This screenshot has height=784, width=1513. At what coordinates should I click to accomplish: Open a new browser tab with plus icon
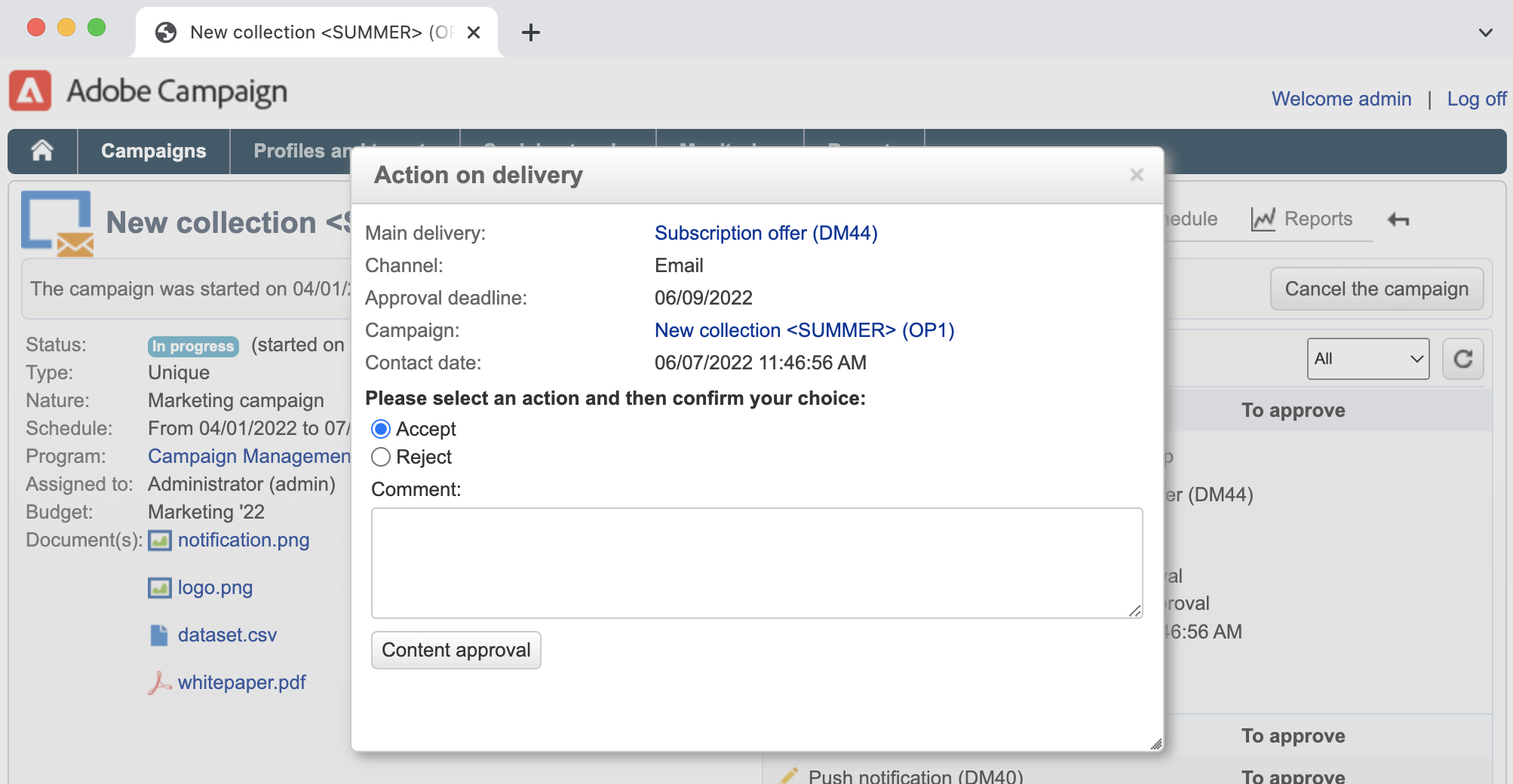coord(531,32)
